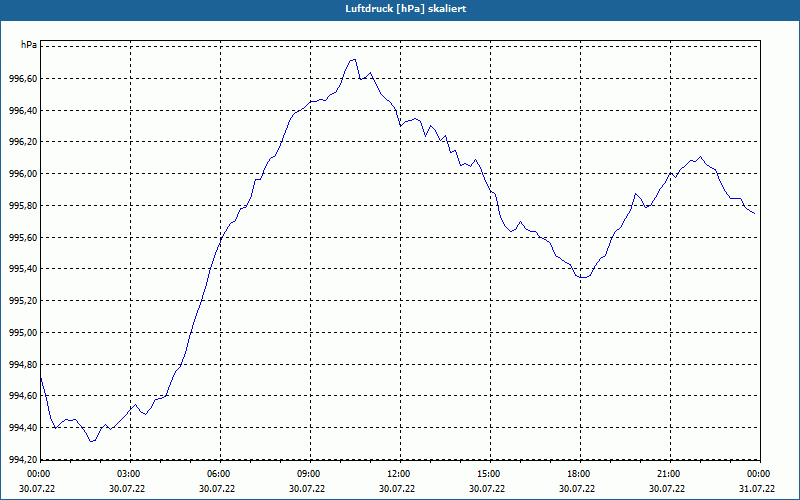Screen dimensions: 800x500
Task: Select the '30.07.22' date under 06:00
Action: [x=217, y=488]
